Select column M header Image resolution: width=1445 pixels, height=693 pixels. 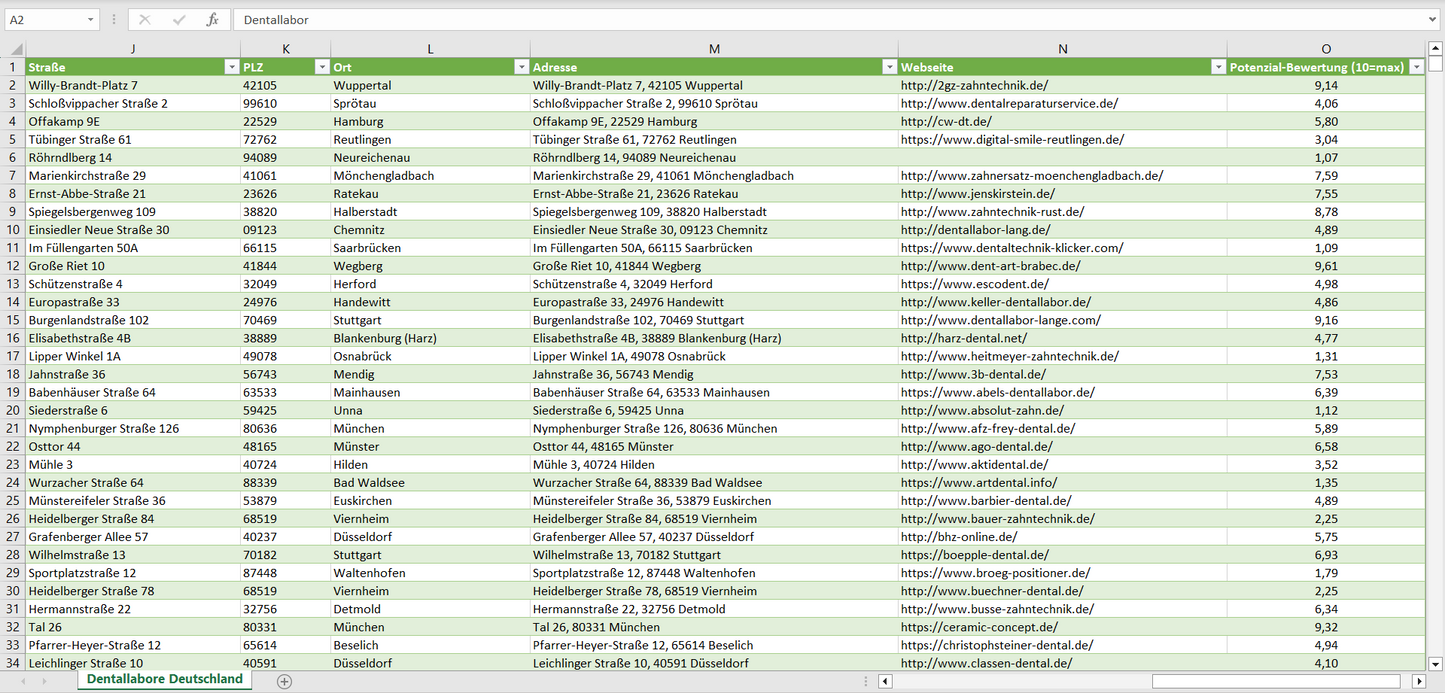click(x=714, y=49)
